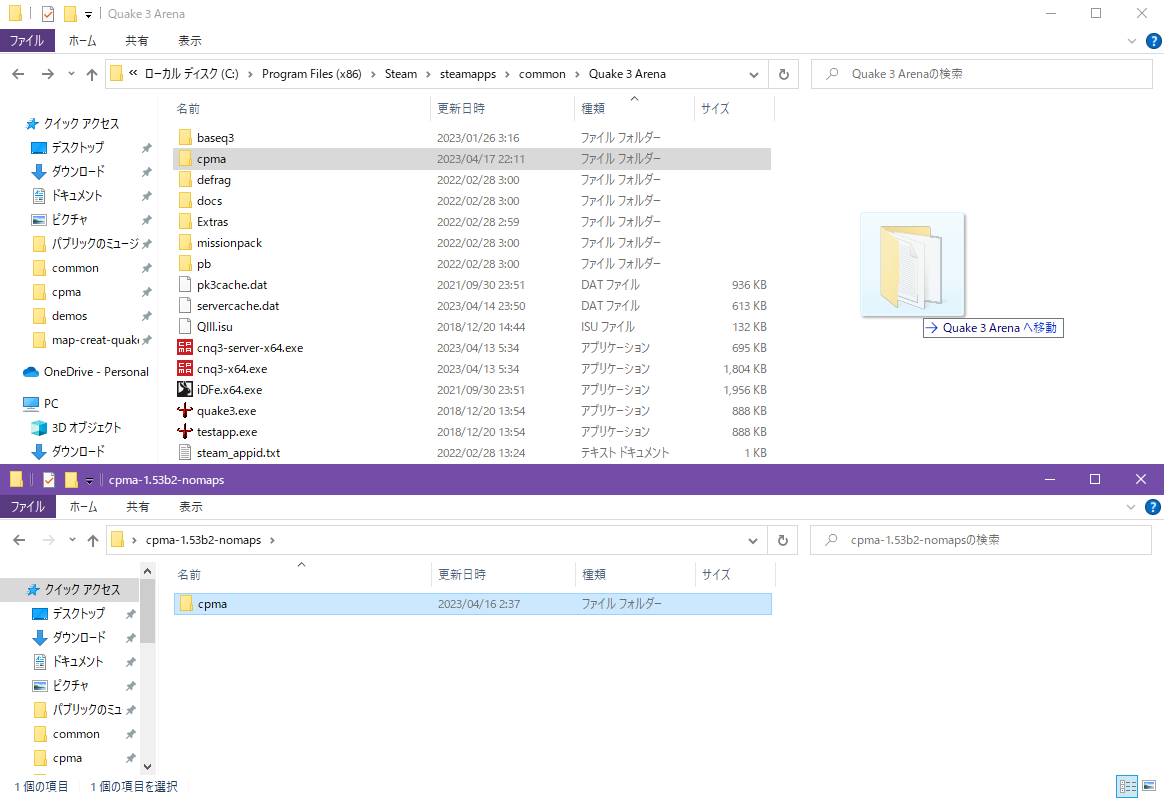Click help icon in cpma-1.53b2-nomaps window
The height and width of the screenshot is (798, 1164).
click(1152, 507)
